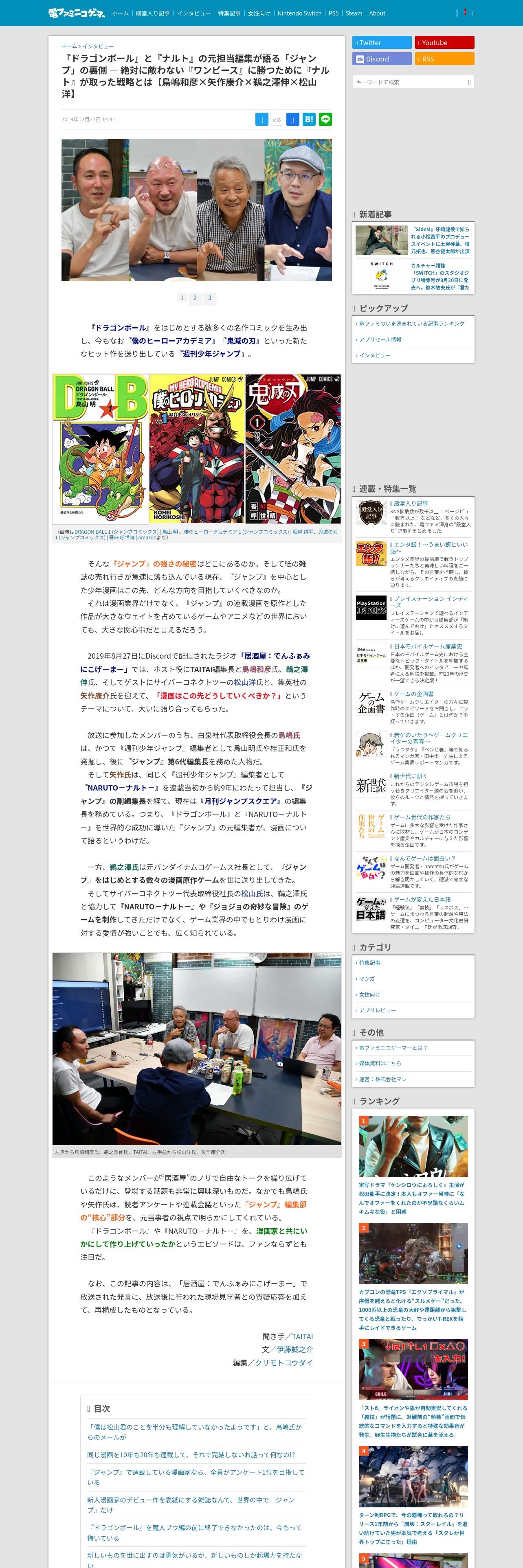
Task: Click the 反応 reactions count button
Action: (x=277, y=119)
